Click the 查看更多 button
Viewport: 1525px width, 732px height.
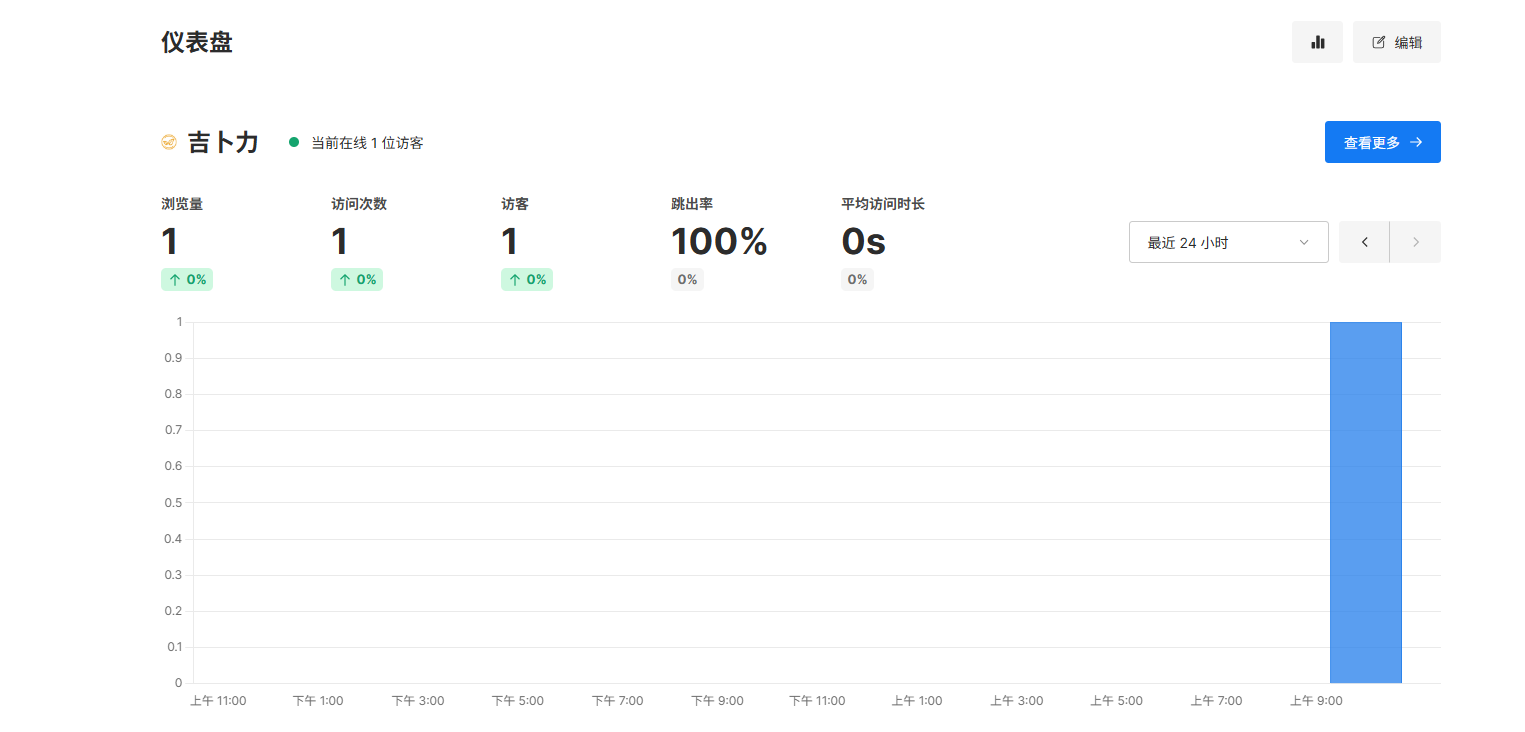(x=1383, y=142)
